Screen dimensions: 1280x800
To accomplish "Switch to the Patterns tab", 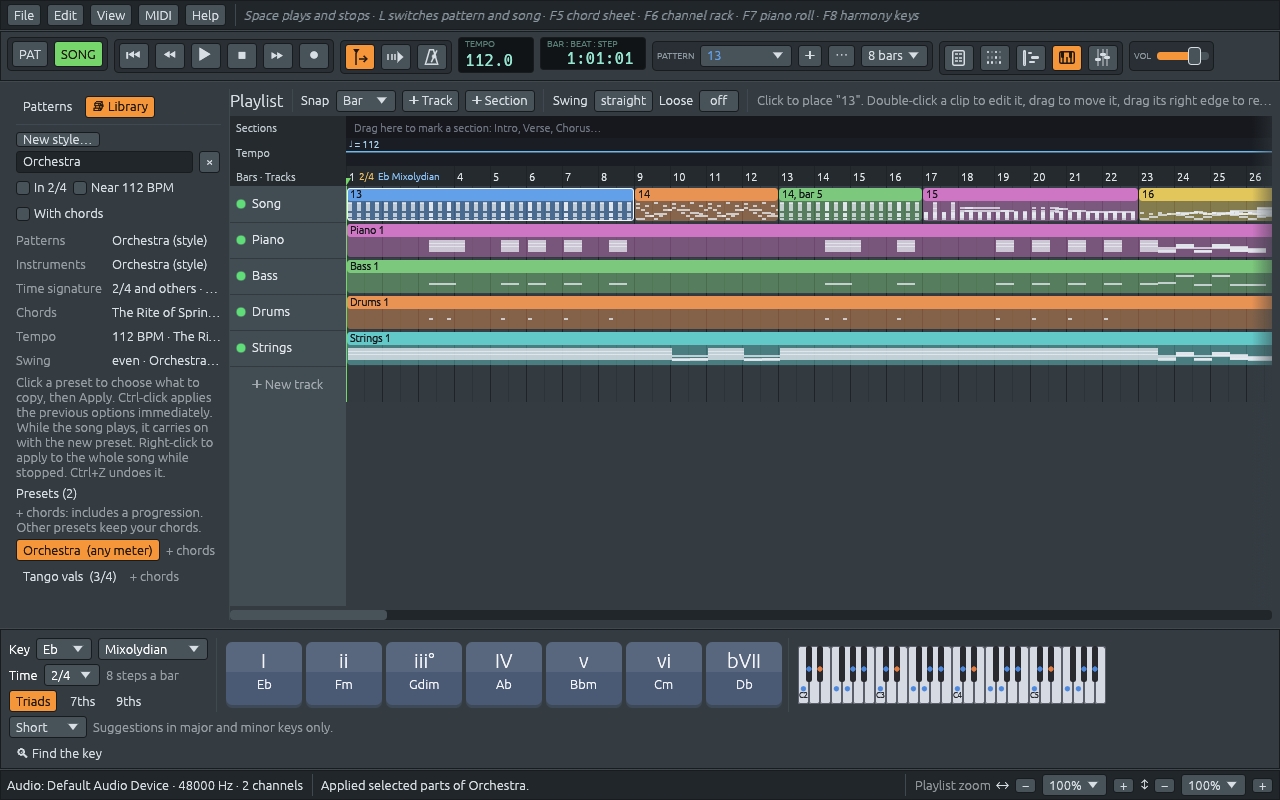I will point(48,107).
